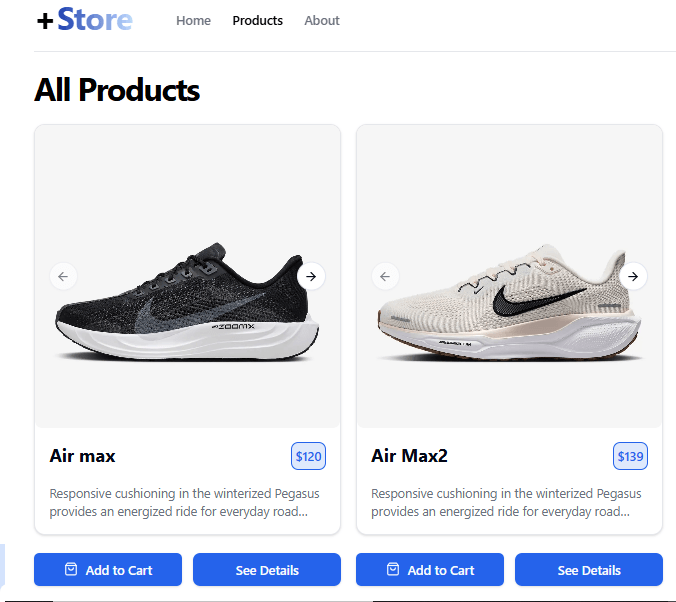Viewport: 676px width, 602px height.
Task: Open See Details for Air Max2
Action: click(x=589, y=570)
